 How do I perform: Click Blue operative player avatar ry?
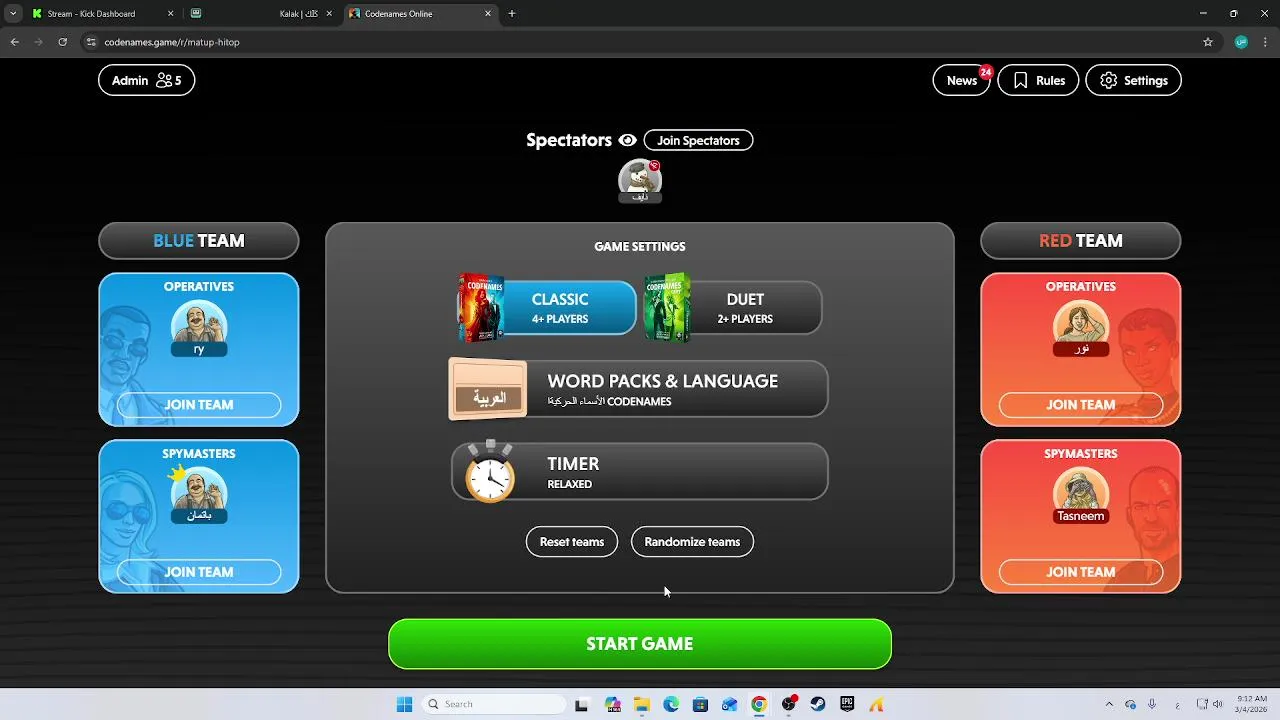199,327
